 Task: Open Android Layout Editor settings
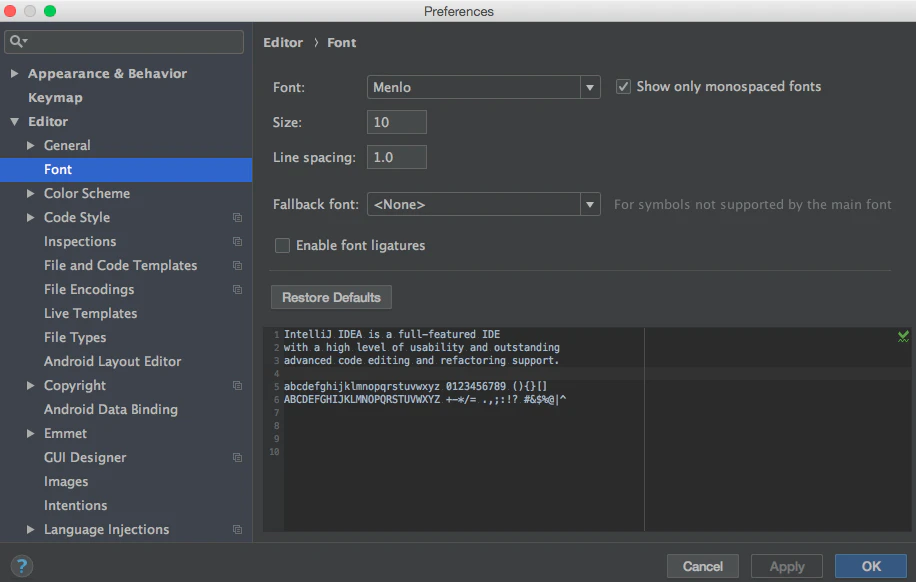pyautogui.click(x=113, y=362)
